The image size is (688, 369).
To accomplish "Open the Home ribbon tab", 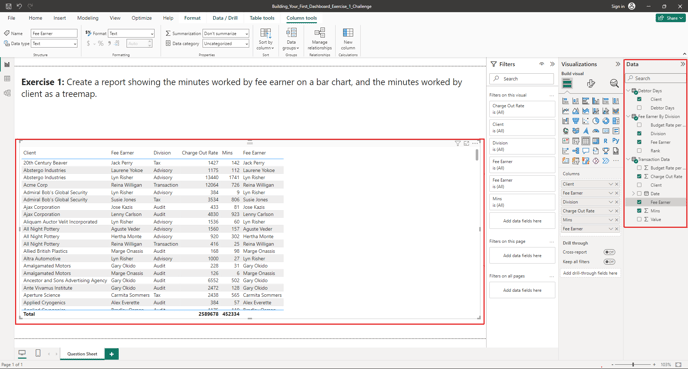I will click(x=36, y=18).
